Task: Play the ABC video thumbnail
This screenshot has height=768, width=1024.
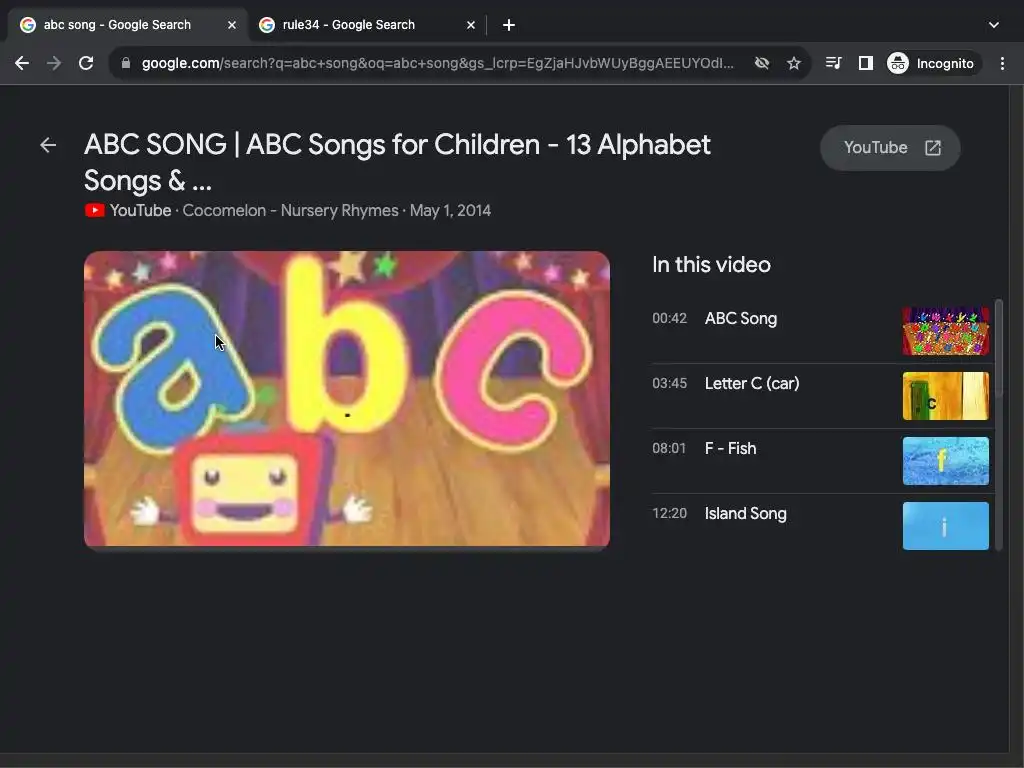Action: (x=346, y=399)
